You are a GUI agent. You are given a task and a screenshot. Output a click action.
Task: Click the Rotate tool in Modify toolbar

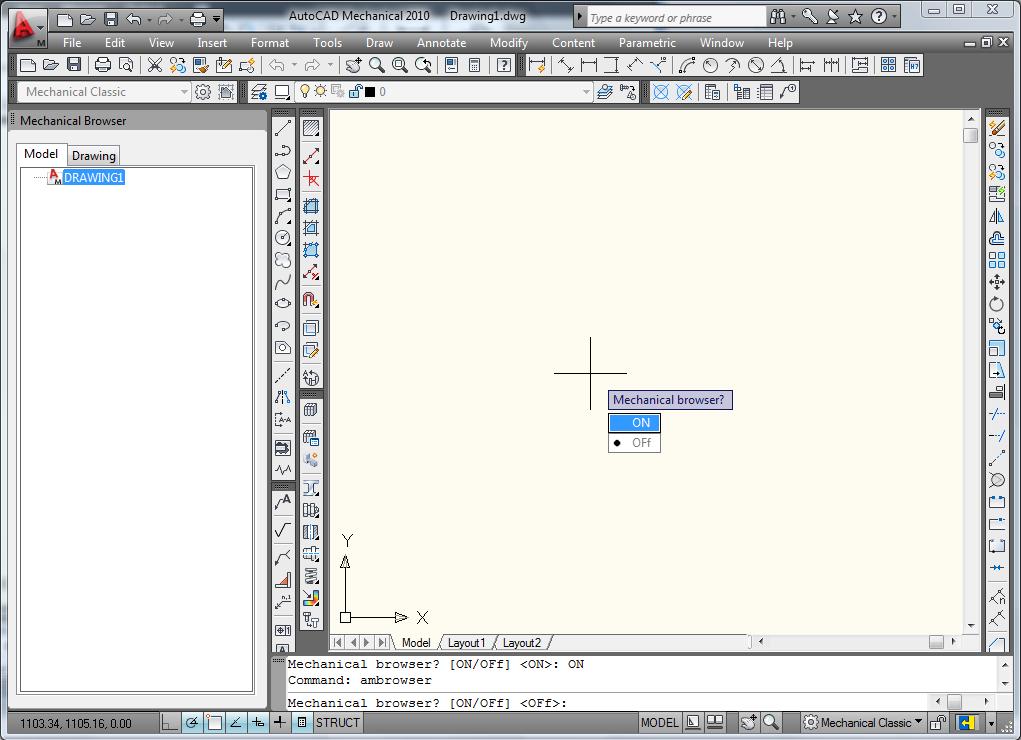point(996,304)
